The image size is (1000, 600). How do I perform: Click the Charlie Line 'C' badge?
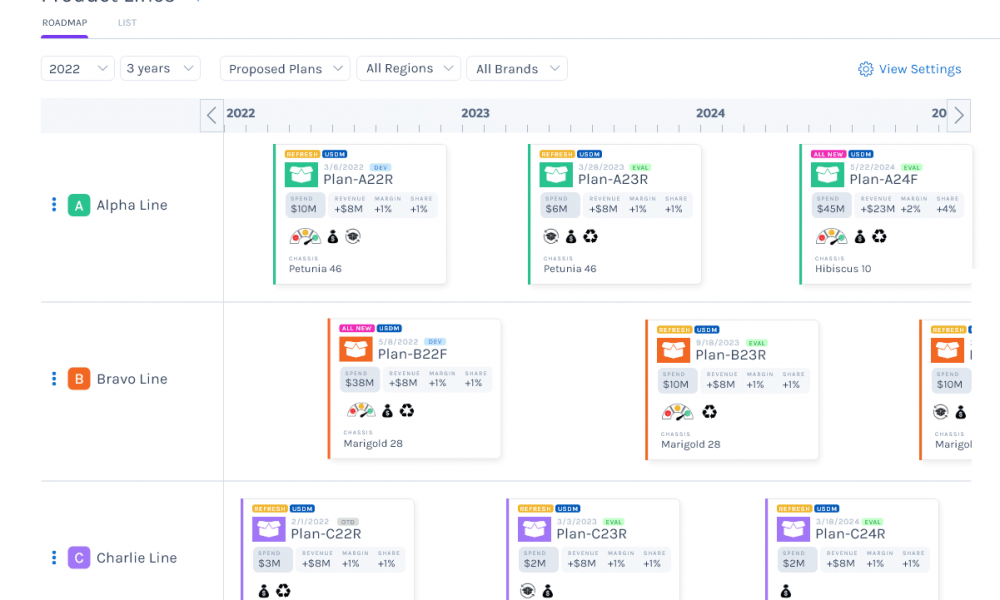79,558
